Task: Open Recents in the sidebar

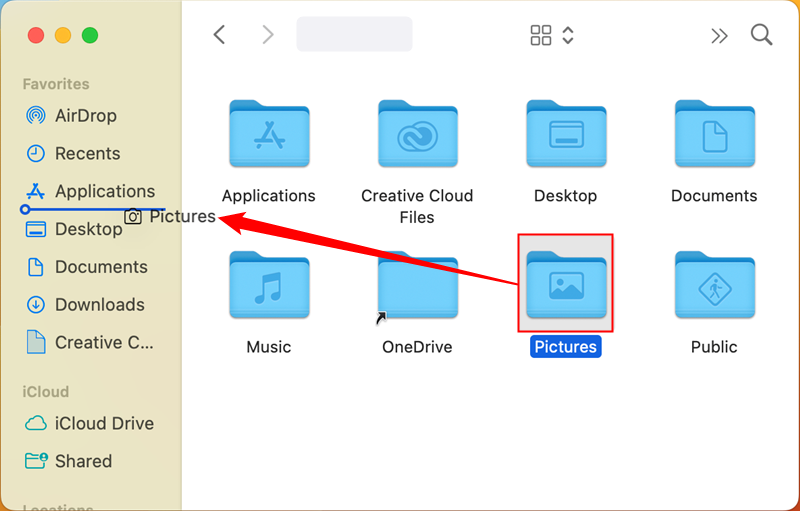Action: pos(73,154)
